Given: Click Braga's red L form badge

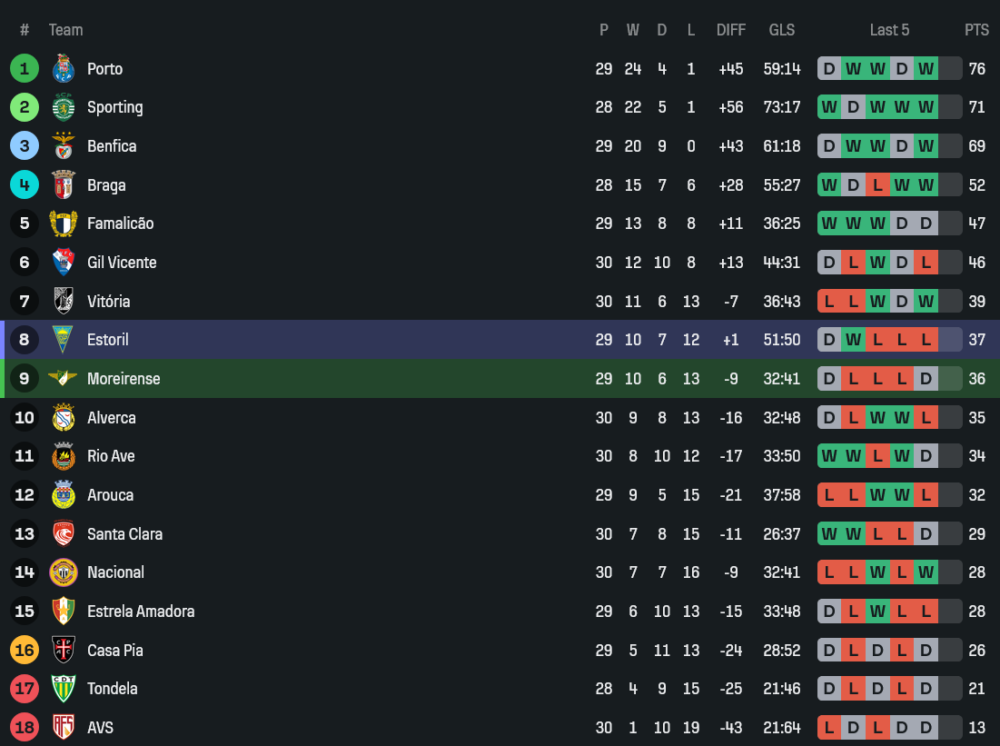Looking at the screenshot, I should [x=877, y=185].
